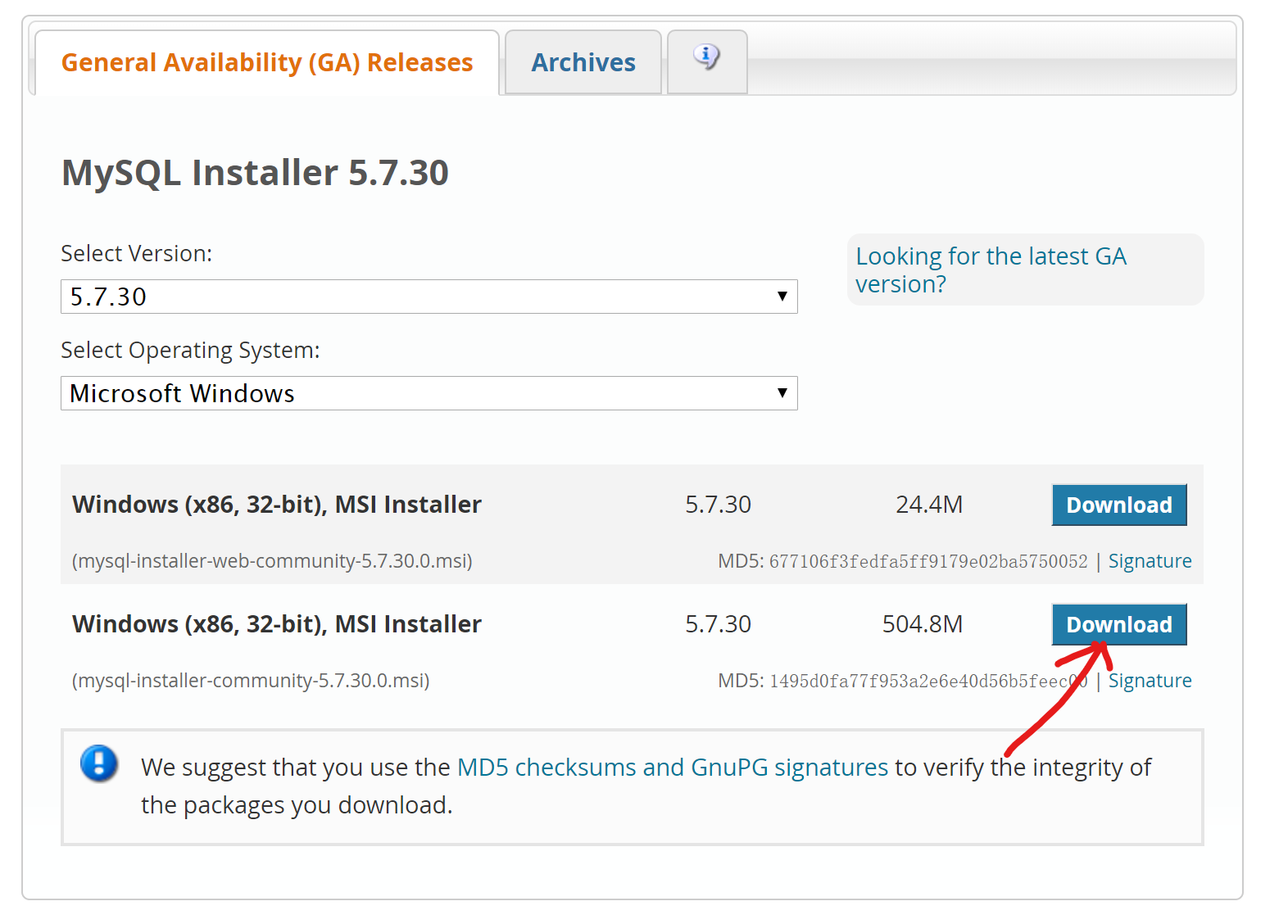This screenshot has height=924, width=1288.
Task: Open Signature link for the mysql-installer-web-community file
Action: 1150,561
